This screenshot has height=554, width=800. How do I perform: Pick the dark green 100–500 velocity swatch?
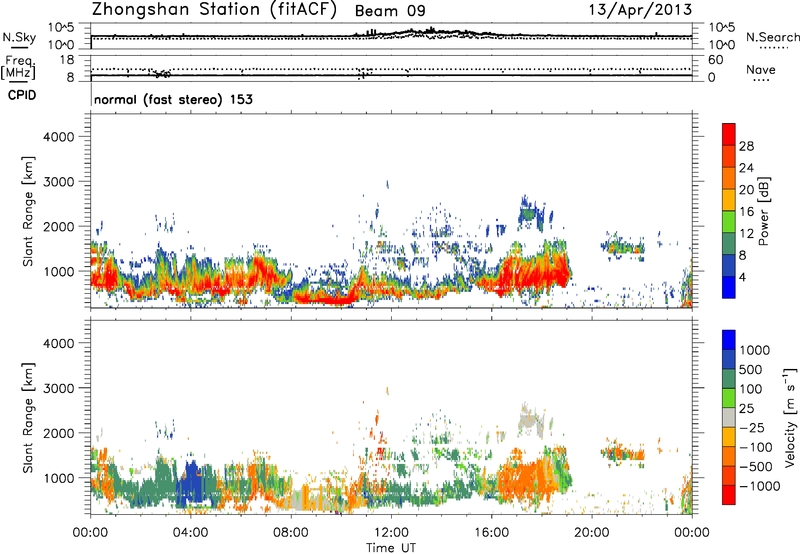pos(729,379)
